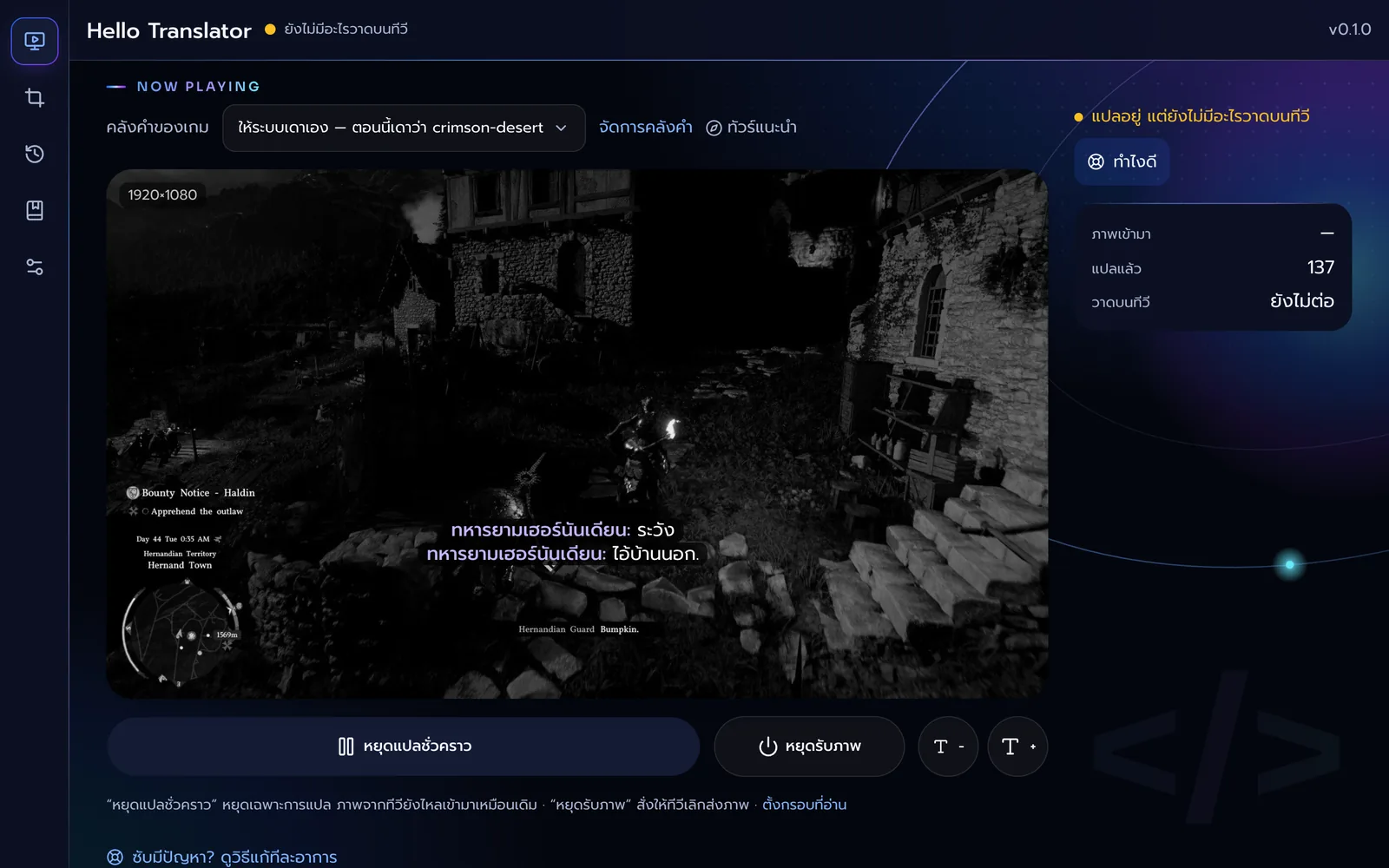Click the คลังคำของเกม label
1389x868 pixels.
pyautogui.click(x=157, y=128)
